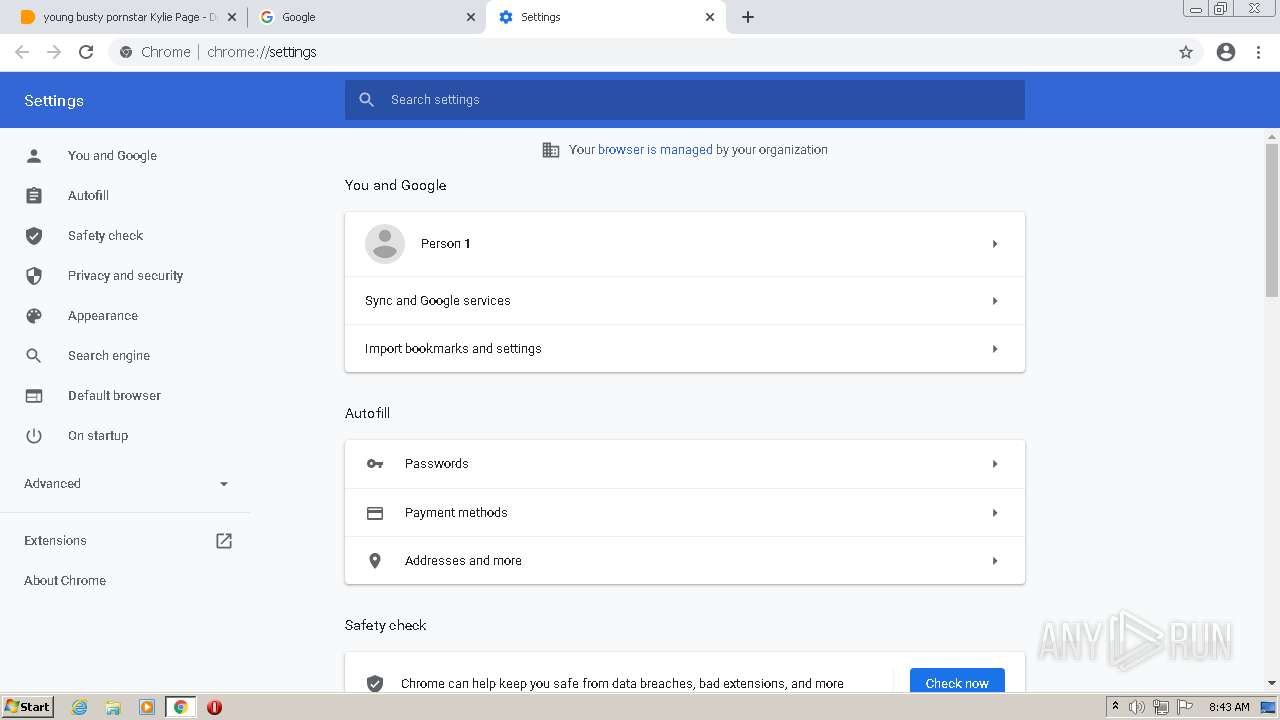Click the Passwords key icon
The width and height of the screenshot is (1280, 720).
click(375, 464)
